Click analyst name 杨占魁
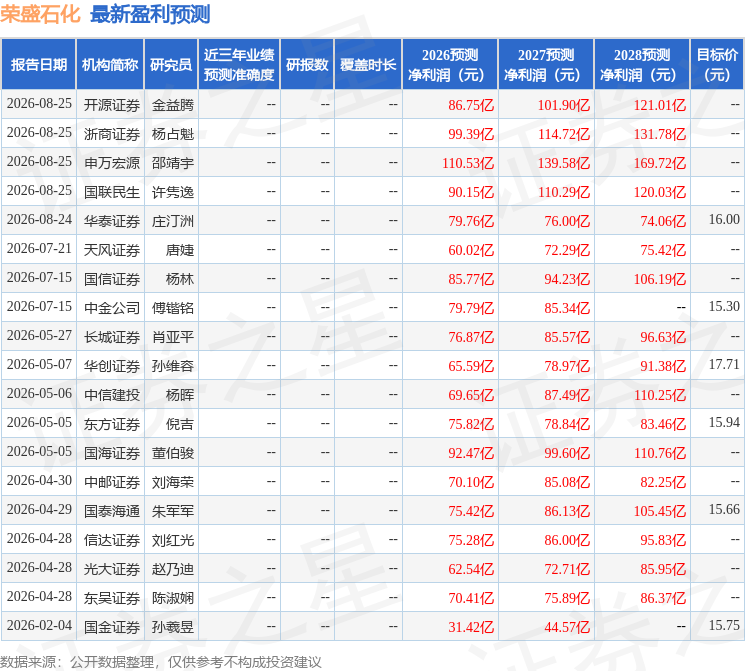The width and height of the screenshot is (745, 671). tap(172, 134)
